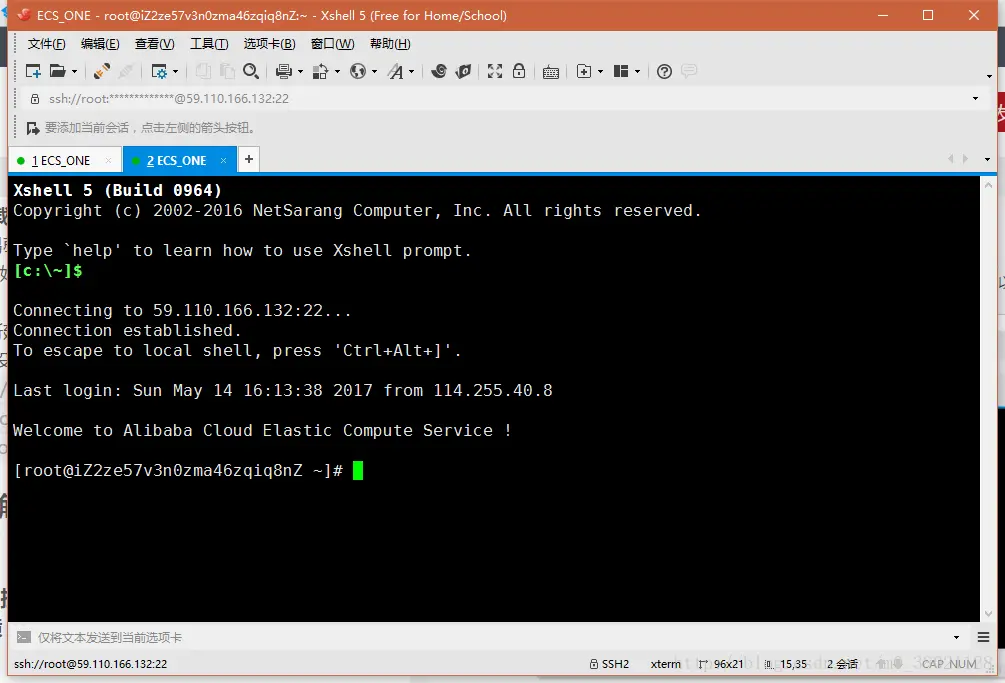Click the terminal scrollbar down arrow

pos(988,613)
